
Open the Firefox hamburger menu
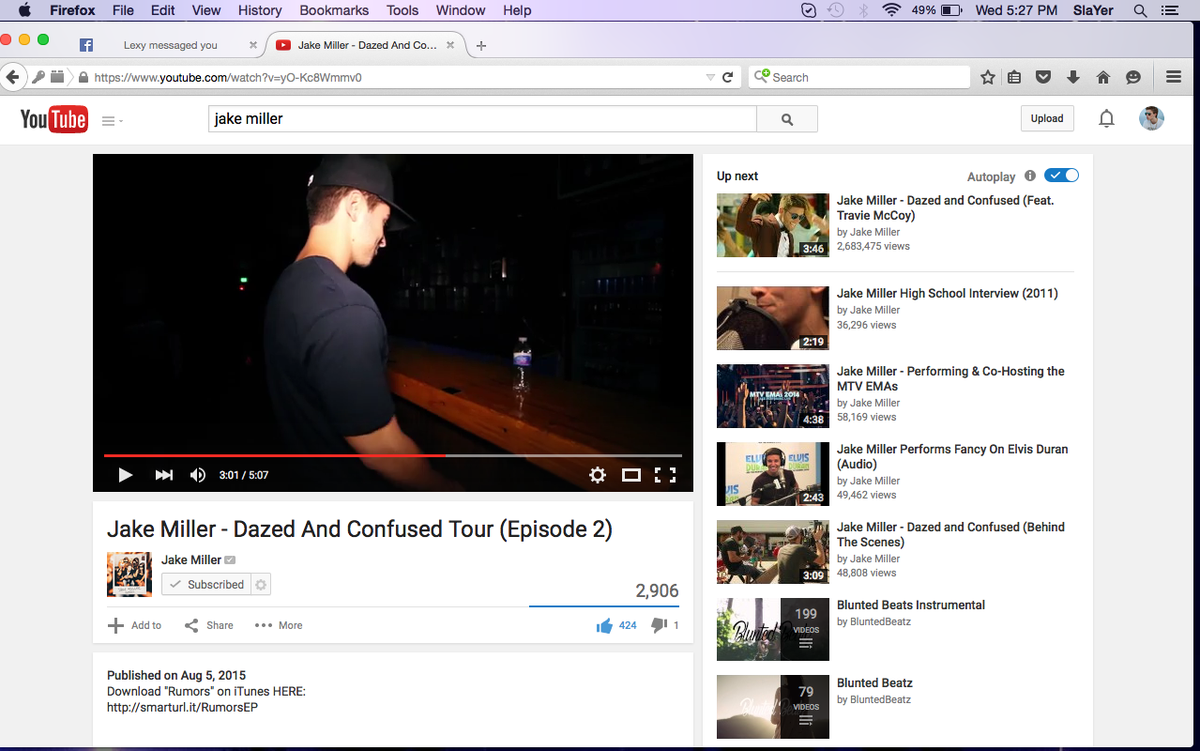click(1174, 77)
